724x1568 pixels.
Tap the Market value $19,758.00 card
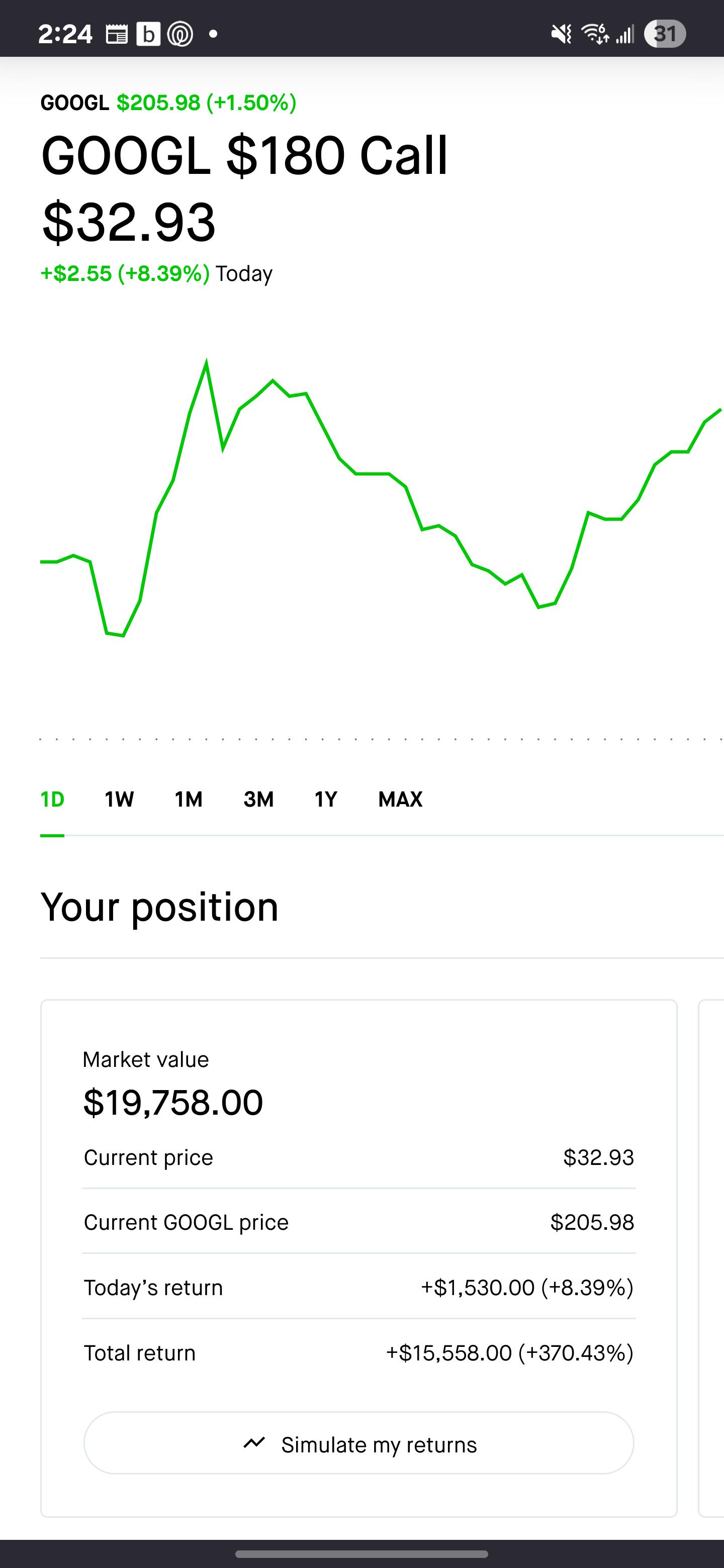point(358,1258)
